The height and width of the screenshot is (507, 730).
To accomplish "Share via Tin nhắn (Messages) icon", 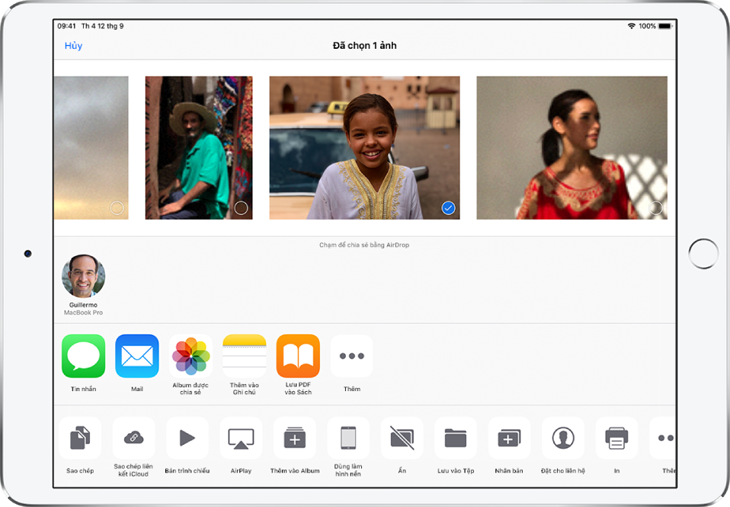I will pyautogui.click(x=83, y=356).
